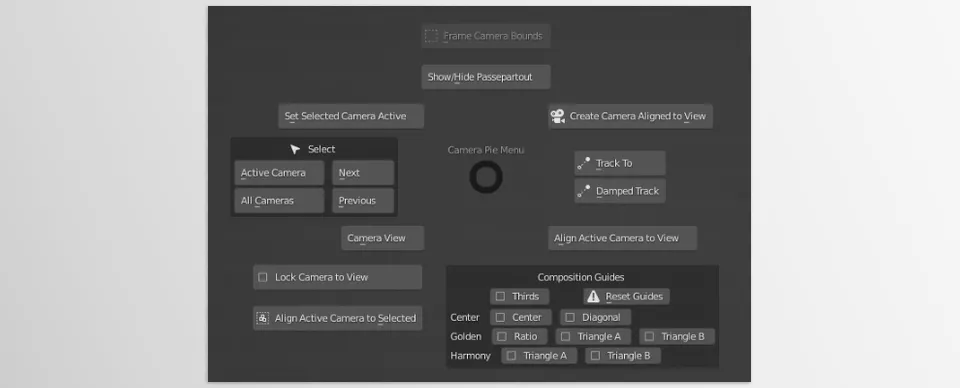Select the Active Camera button
The height and width of the screenshot is (388, 960).
279,173
